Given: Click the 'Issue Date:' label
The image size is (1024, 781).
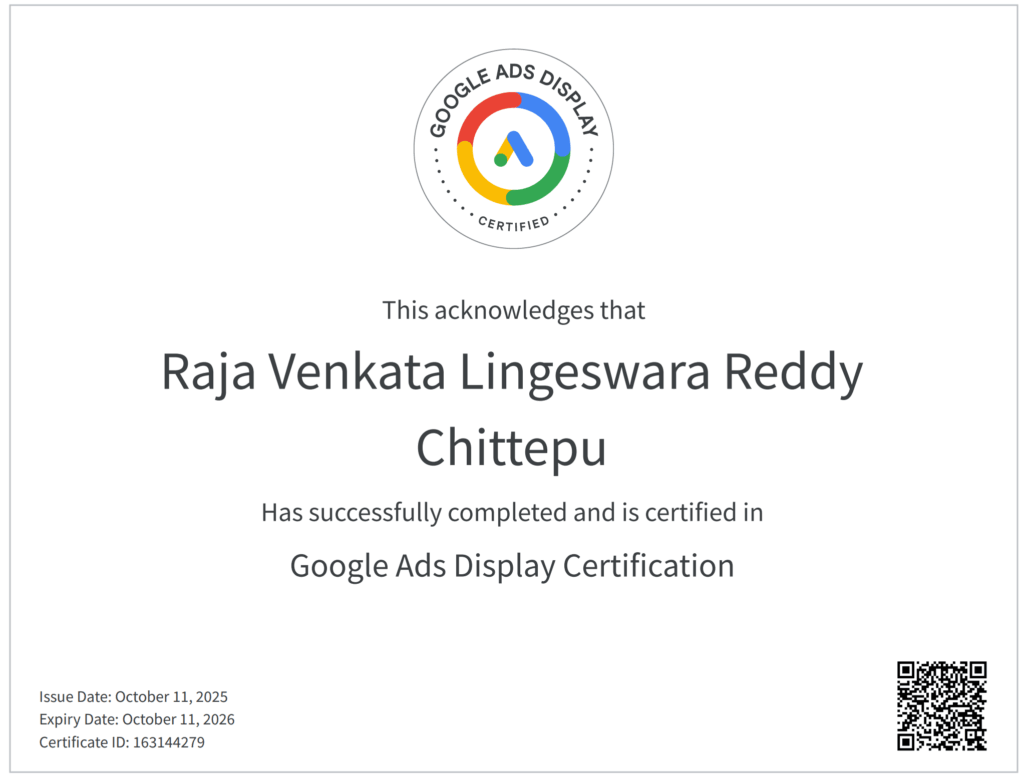Looking at the screenshot, I should tap(75, 697).
